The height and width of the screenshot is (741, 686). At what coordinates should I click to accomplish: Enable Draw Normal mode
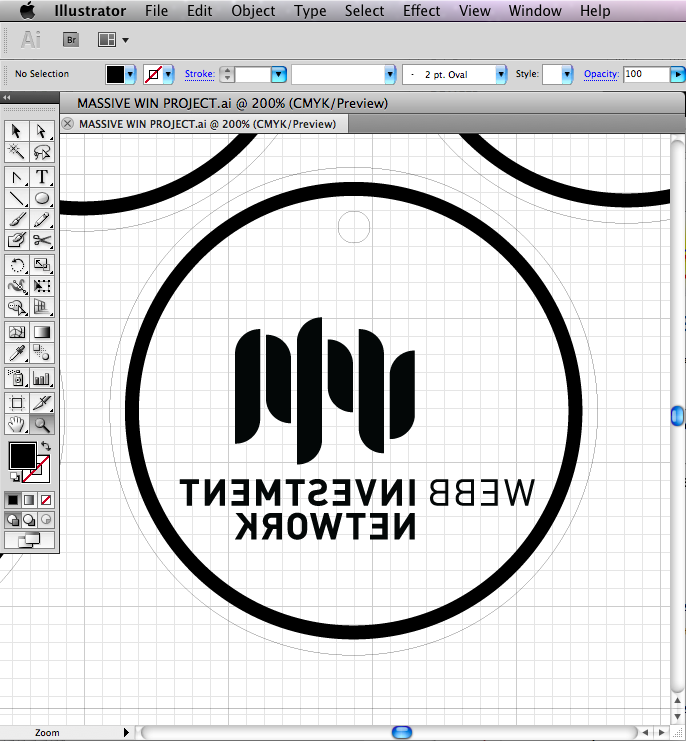[13, 520]
